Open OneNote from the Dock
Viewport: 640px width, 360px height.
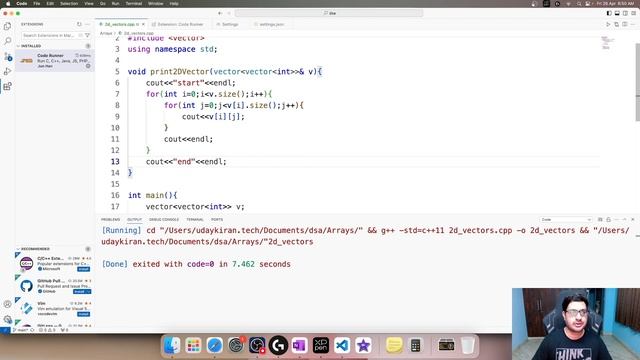pyautogui.click(x=300, y=345)
